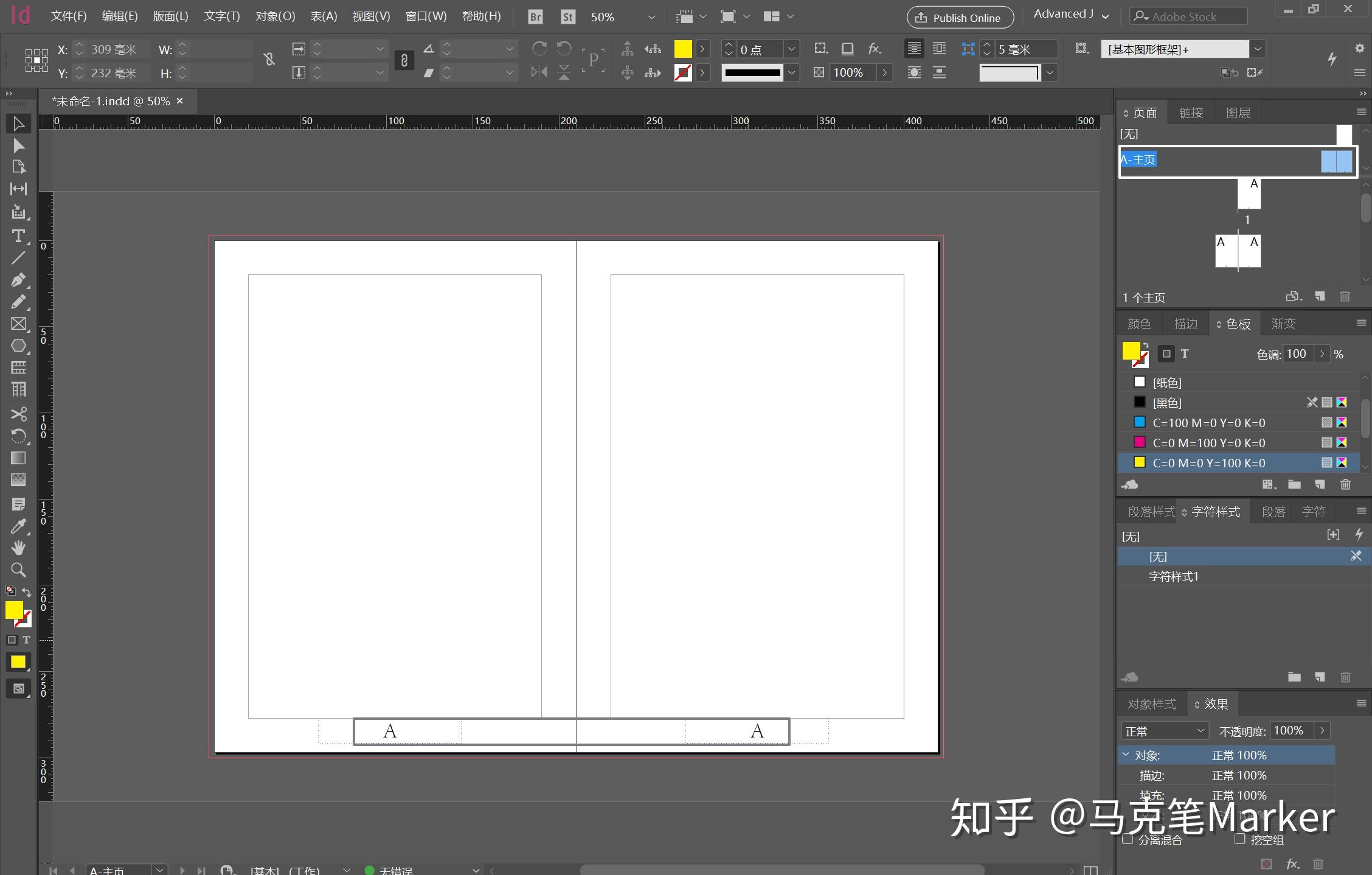Activate the Hand tool

pos(18,548)
